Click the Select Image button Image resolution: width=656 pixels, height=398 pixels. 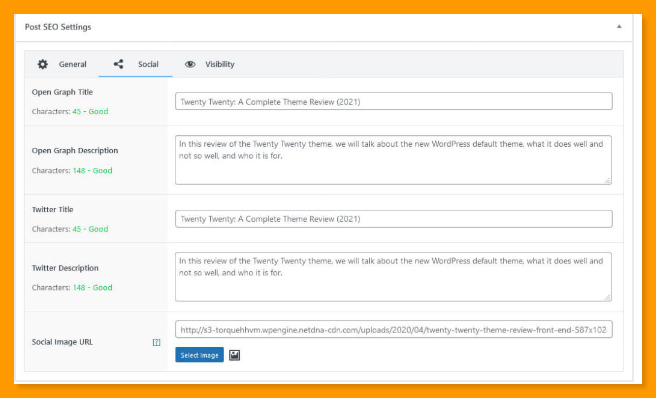(x=200, y=355)
